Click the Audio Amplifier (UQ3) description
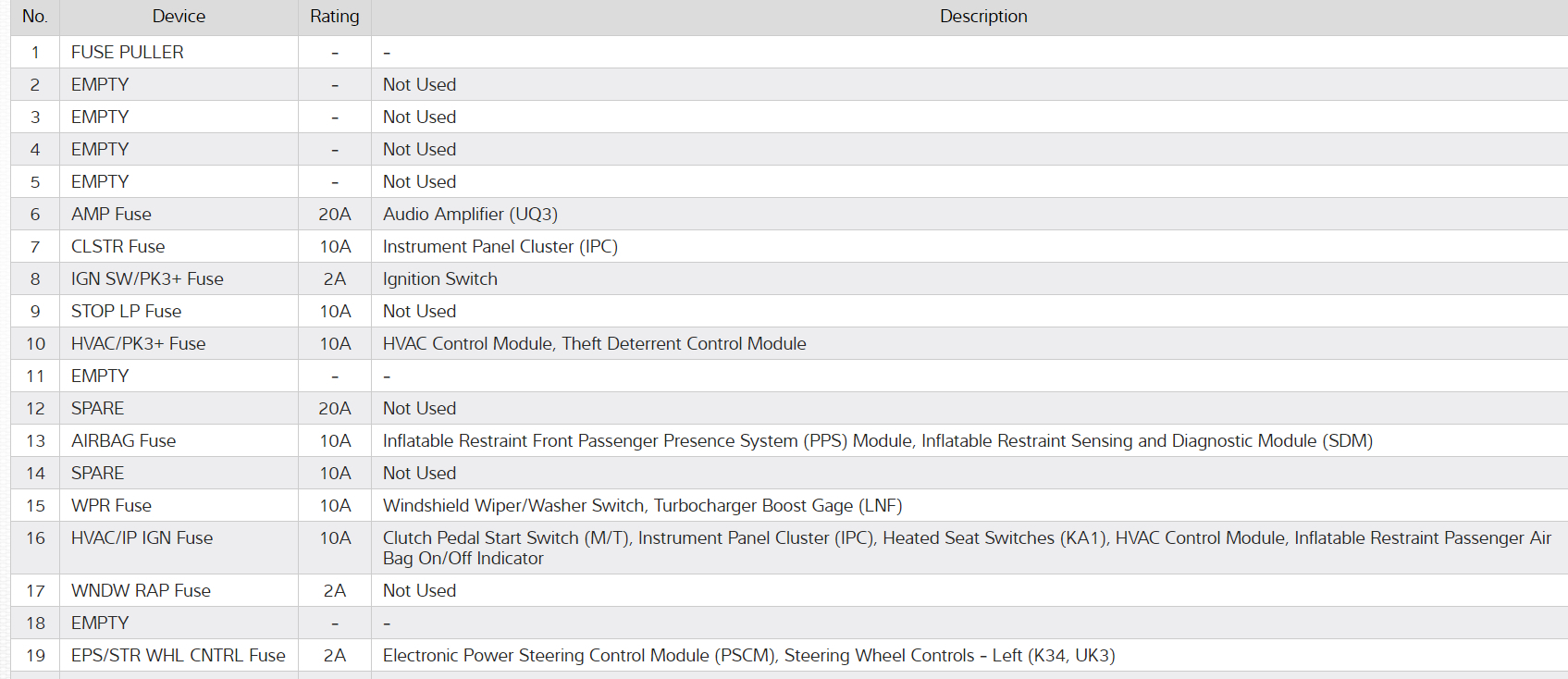Screen dimensions: 1568x679 point(470,215)
